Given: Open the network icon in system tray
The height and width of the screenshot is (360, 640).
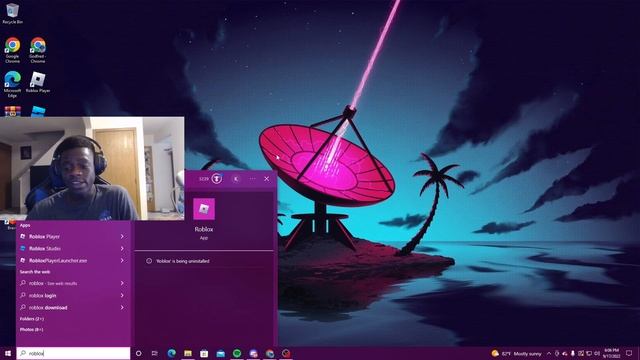Looking at the screenshot, I should pyautogui.click(x=589, y=353).
